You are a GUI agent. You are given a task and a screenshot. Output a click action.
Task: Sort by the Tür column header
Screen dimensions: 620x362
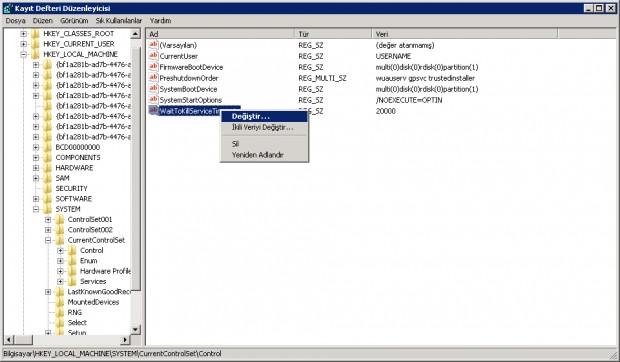(333, 34)
